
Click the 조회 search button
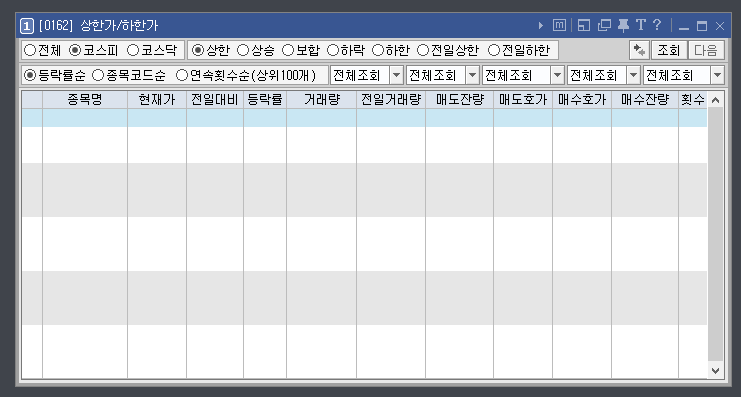[x=669, y=50]
